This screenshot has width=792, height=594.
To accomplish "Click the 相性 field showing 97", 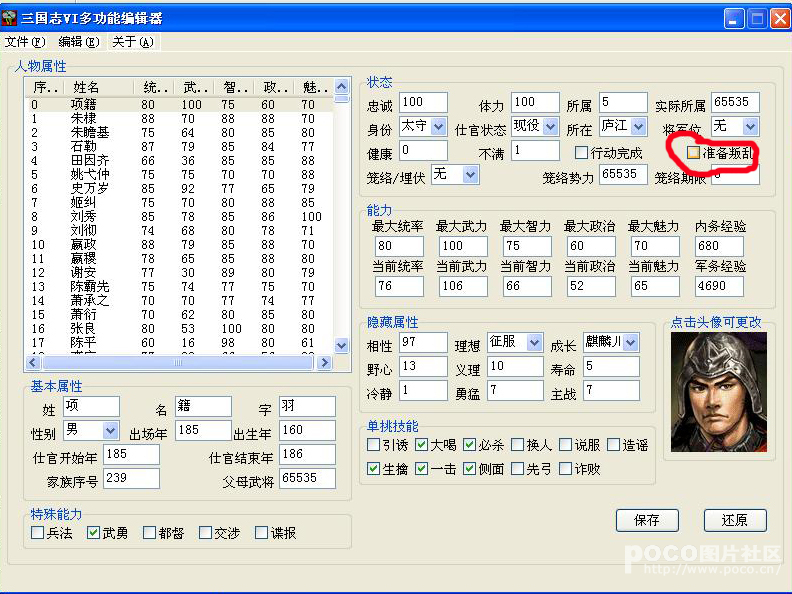I will pos(423,342).
